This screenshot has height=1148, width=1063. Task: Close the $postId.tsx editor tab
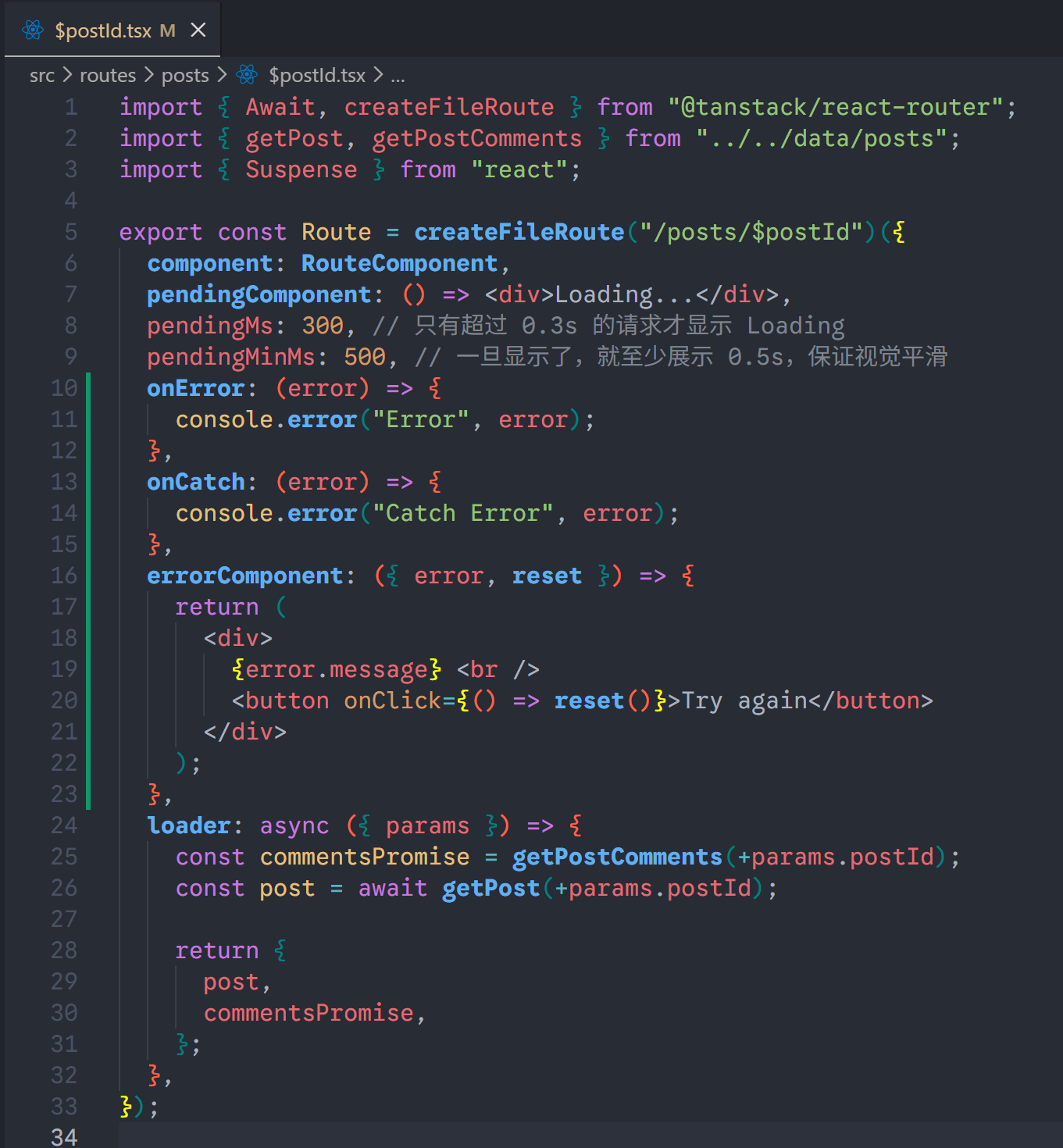click(x=198, y=30)
